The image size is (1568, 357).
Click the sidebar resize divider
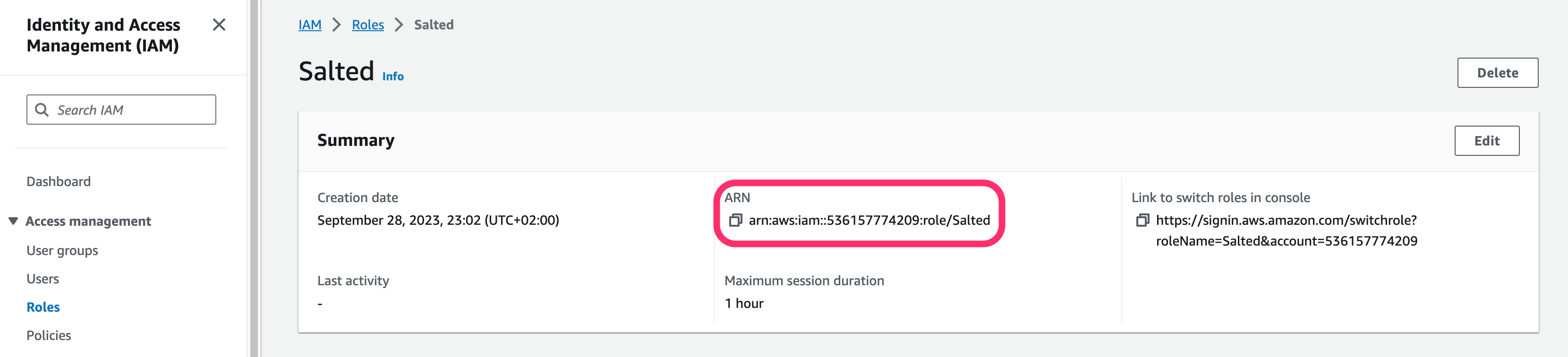[255, 178]
